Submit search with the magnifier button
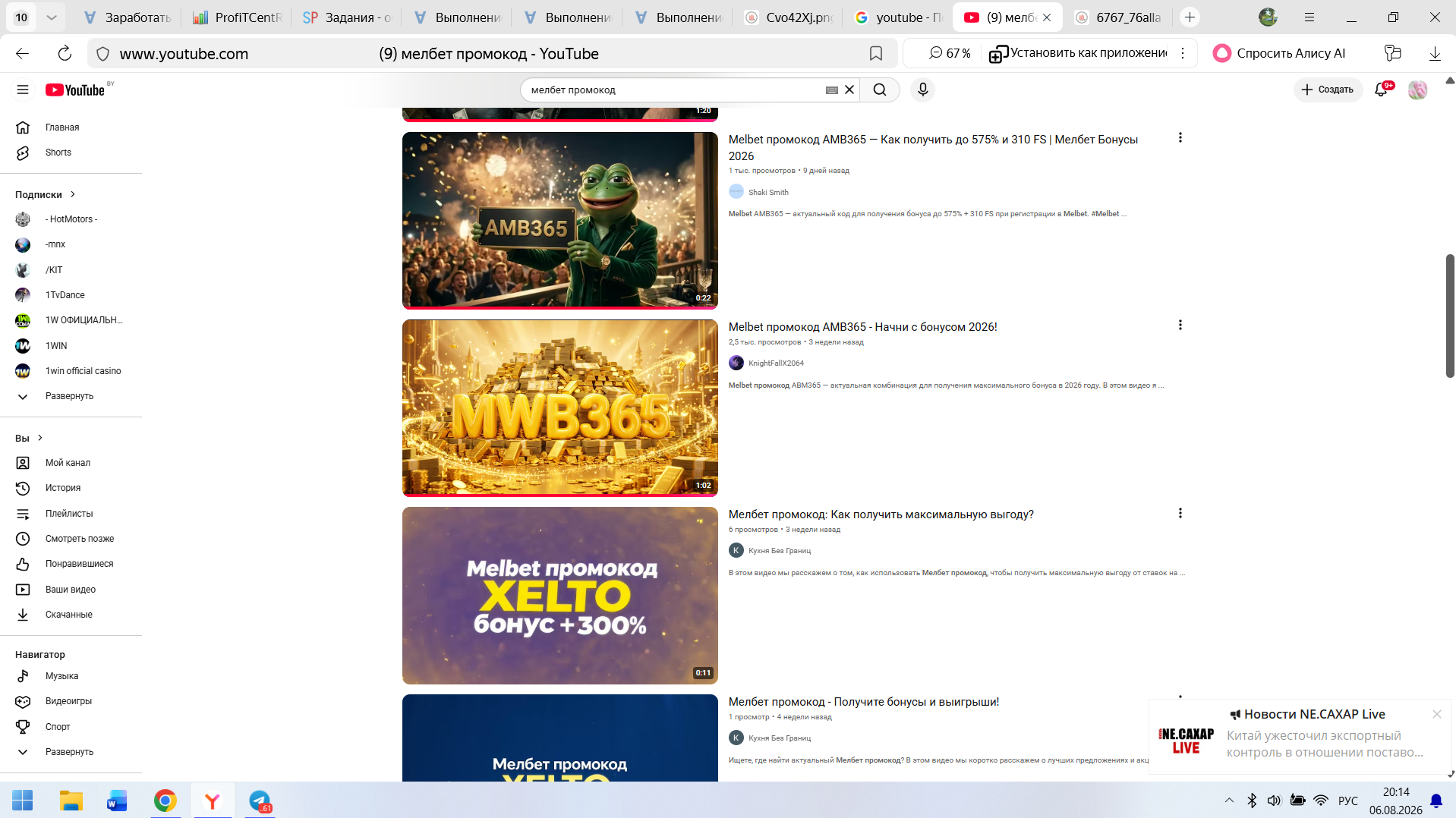1456x818 pixels. coord(880,90)
